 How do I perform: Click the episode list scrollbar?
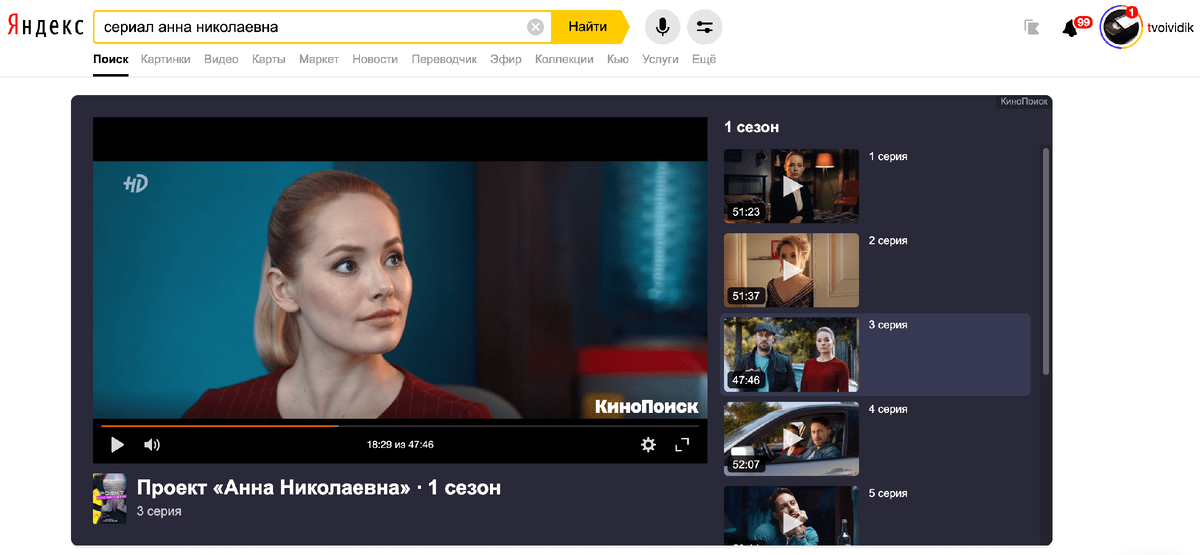click(x=1045, y=262)
